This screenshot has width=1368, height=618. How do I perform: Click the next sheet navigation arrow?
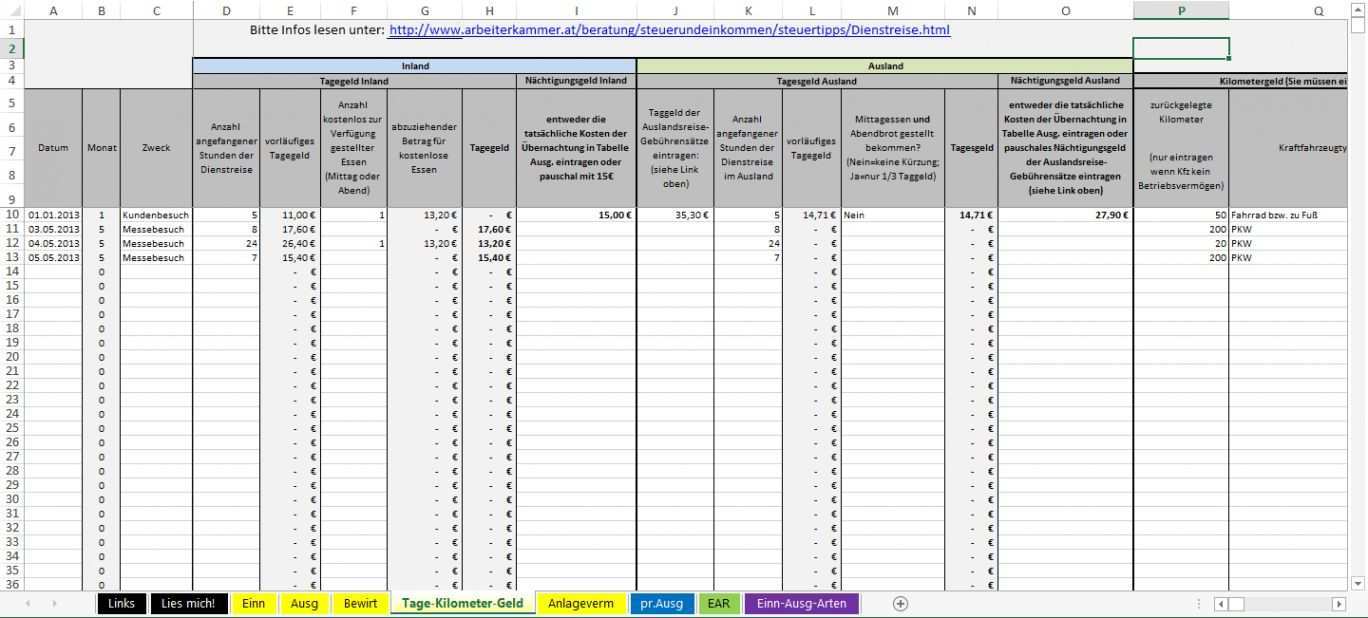(x=54, y=604)
